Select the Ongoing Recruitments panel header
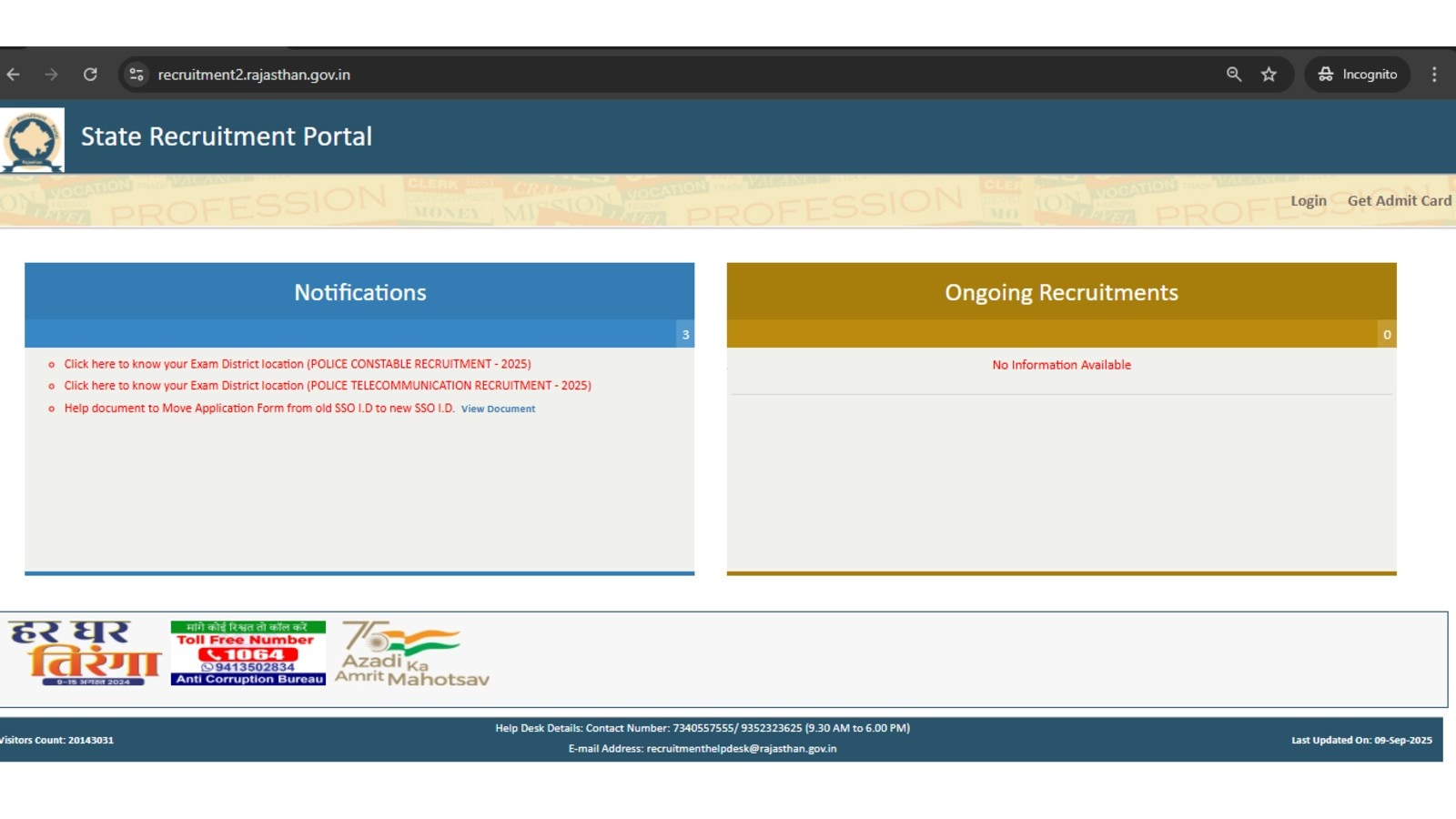1456x819 pixels. point(1061,292)
